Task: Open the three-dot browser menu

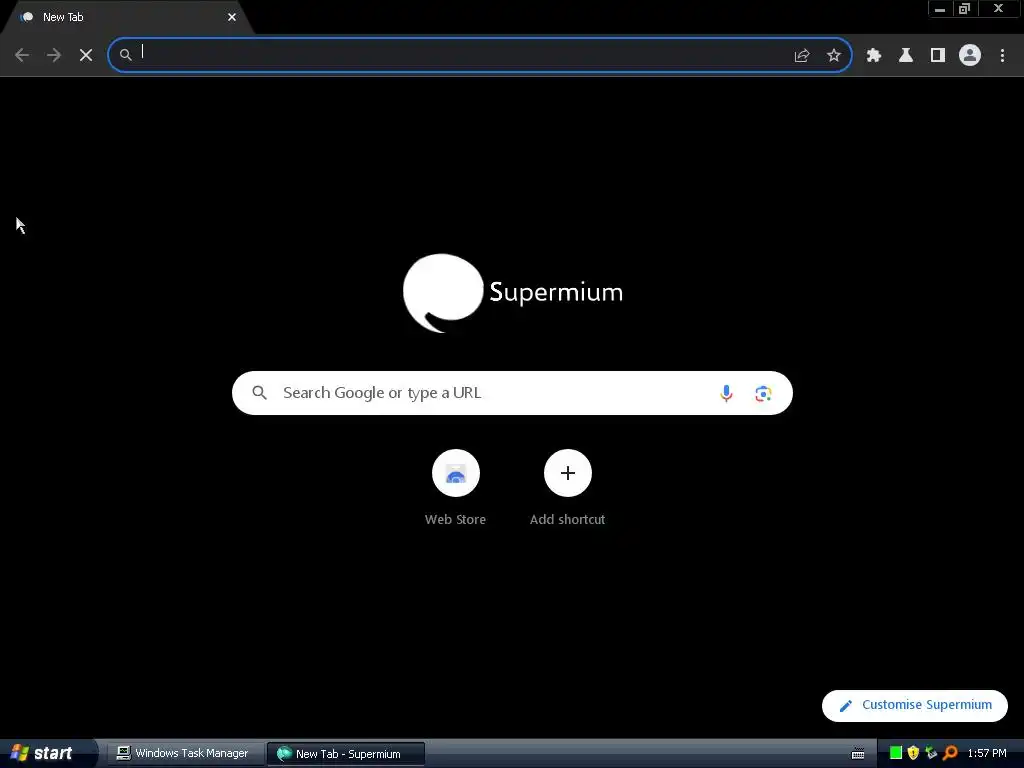Action: [1002, 55]
